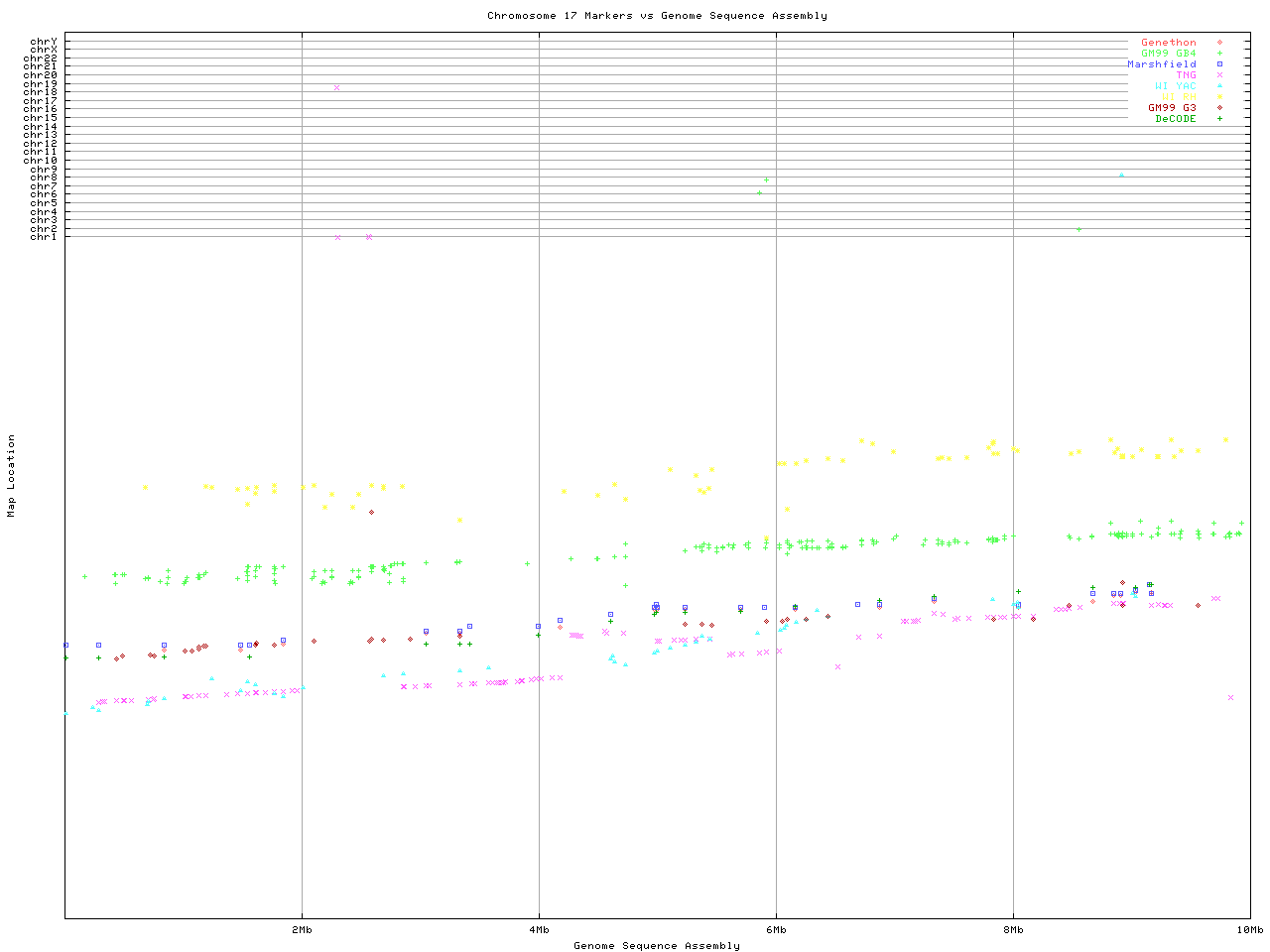Viewport: 1270px width, 952px height.
Task: Click the 2Mb x-axis tick label
Action: [x=302, y=930]
